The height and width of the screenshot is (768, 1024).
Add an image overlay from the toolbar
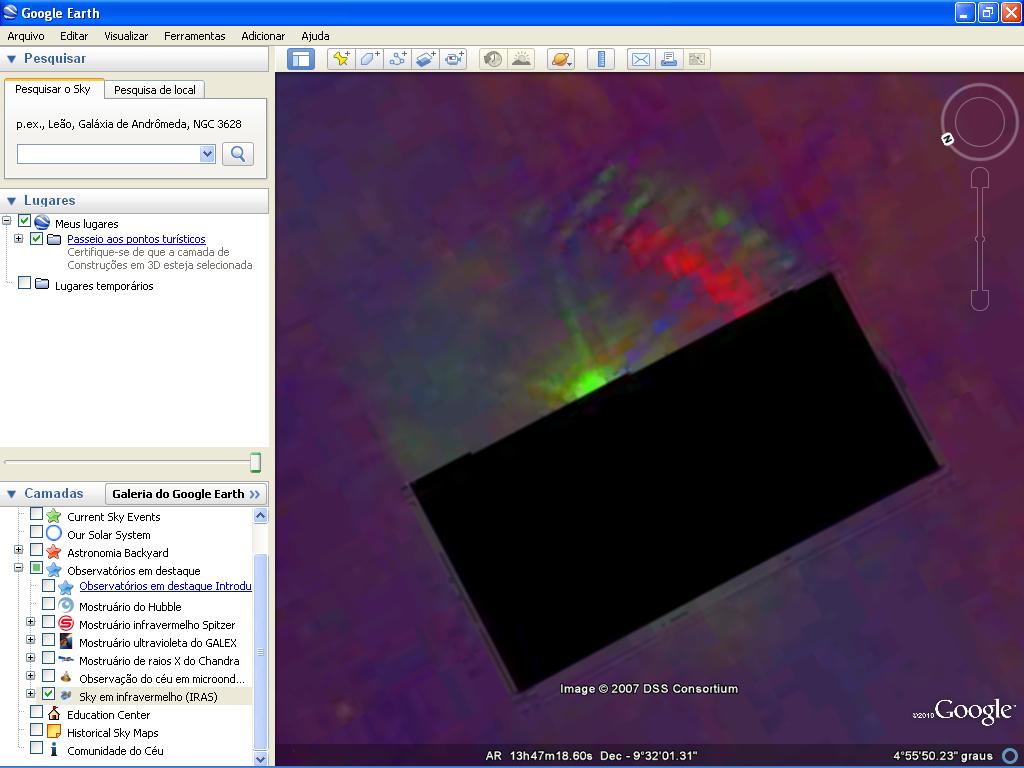coord(426,59)
